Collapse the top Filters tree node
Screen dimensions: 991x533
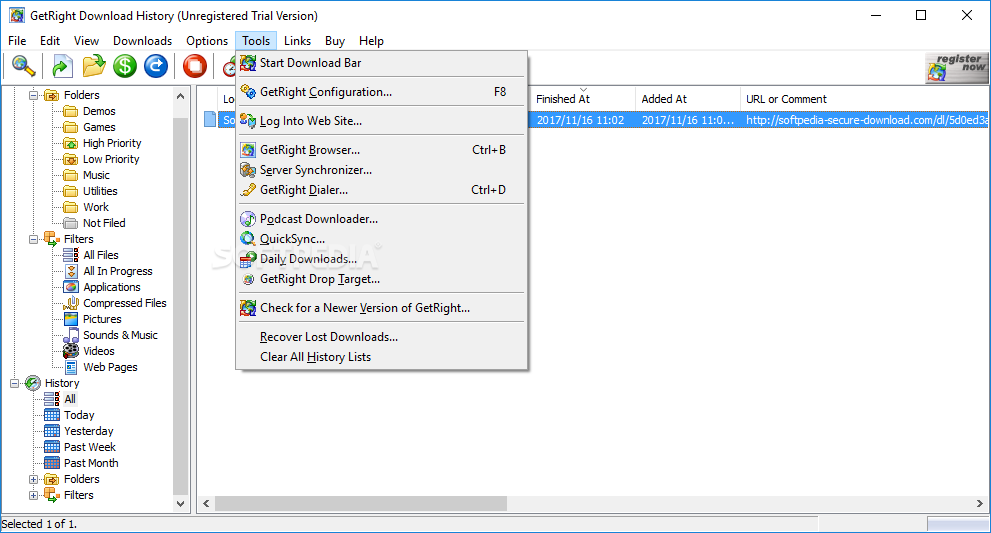(x=33, y=239)
